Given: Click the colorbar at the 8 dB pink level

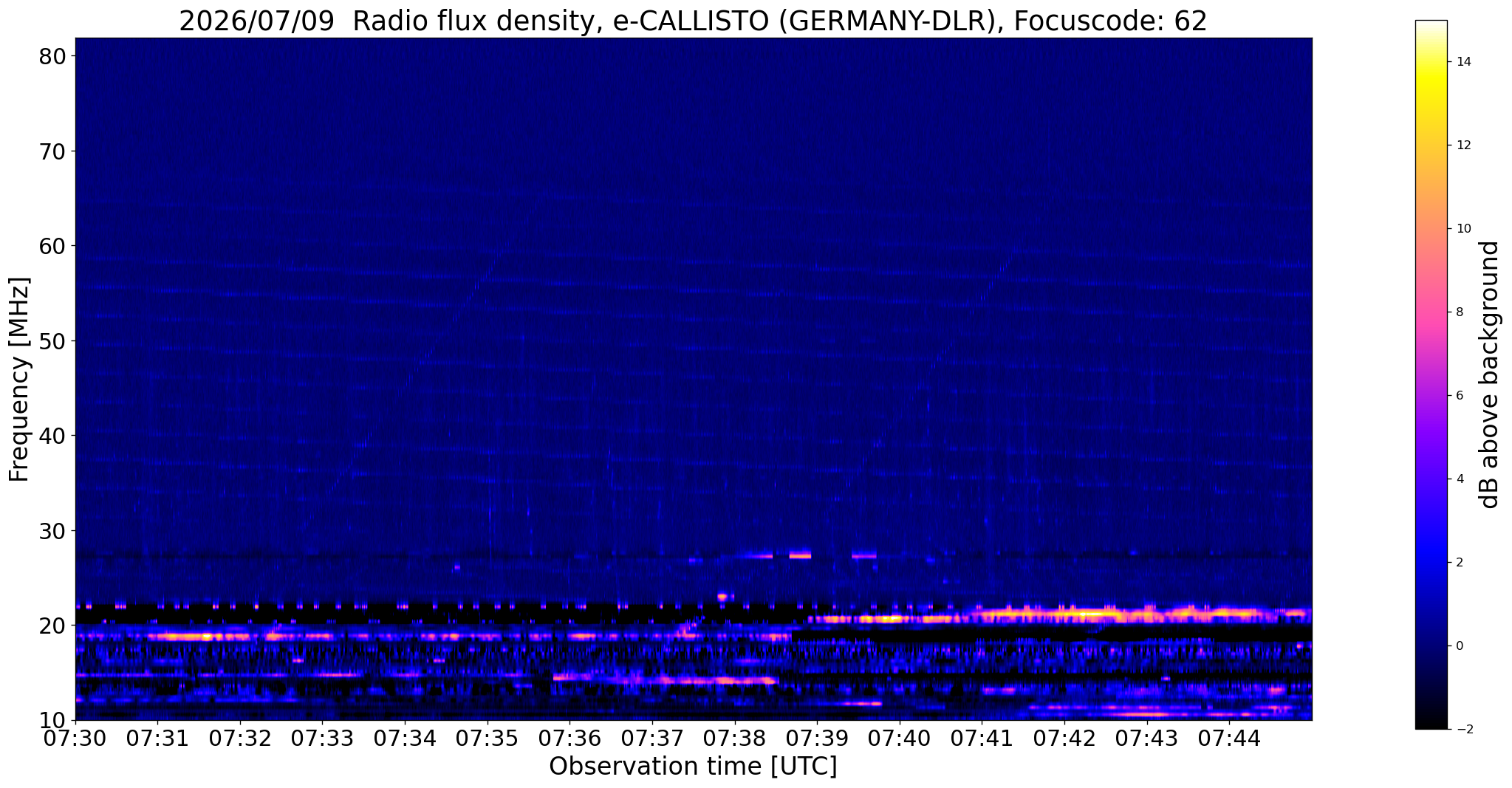Looking at the screenshot, I should (1431, 312).
